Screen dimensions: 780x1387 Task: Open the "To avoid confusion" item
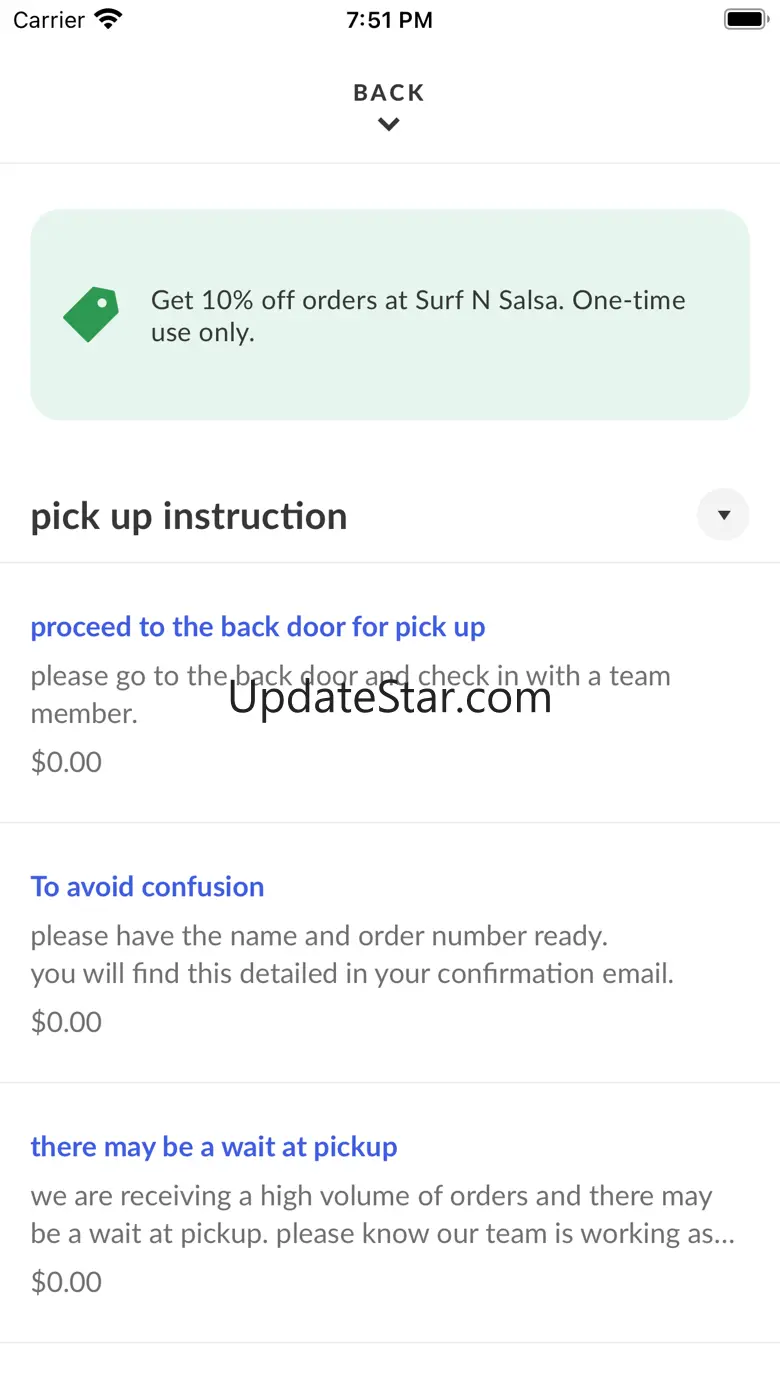(147, 887)
